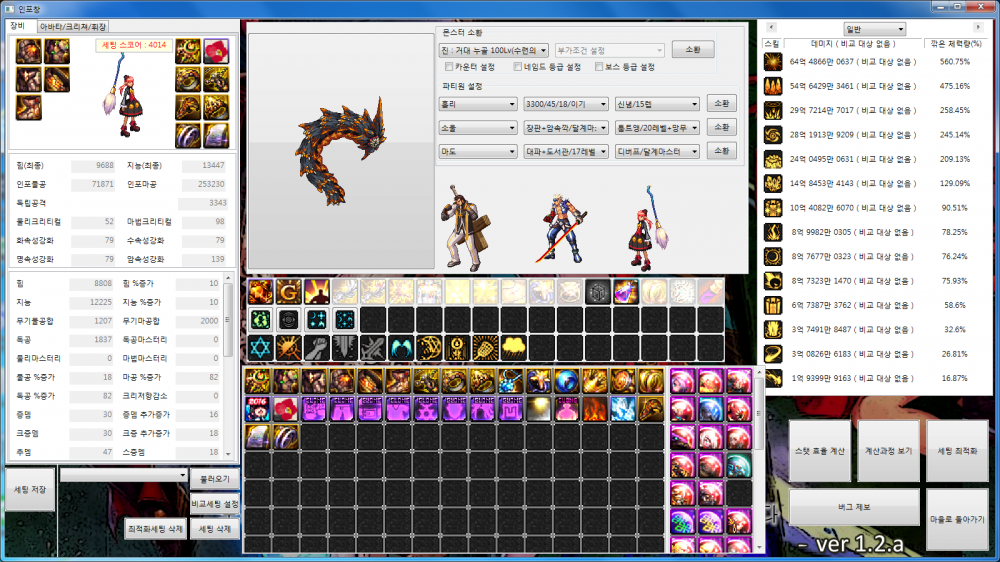The image size is (1000, 562).
Task: Select the blue hexagram star skill icon
Action: click(260, 348)
